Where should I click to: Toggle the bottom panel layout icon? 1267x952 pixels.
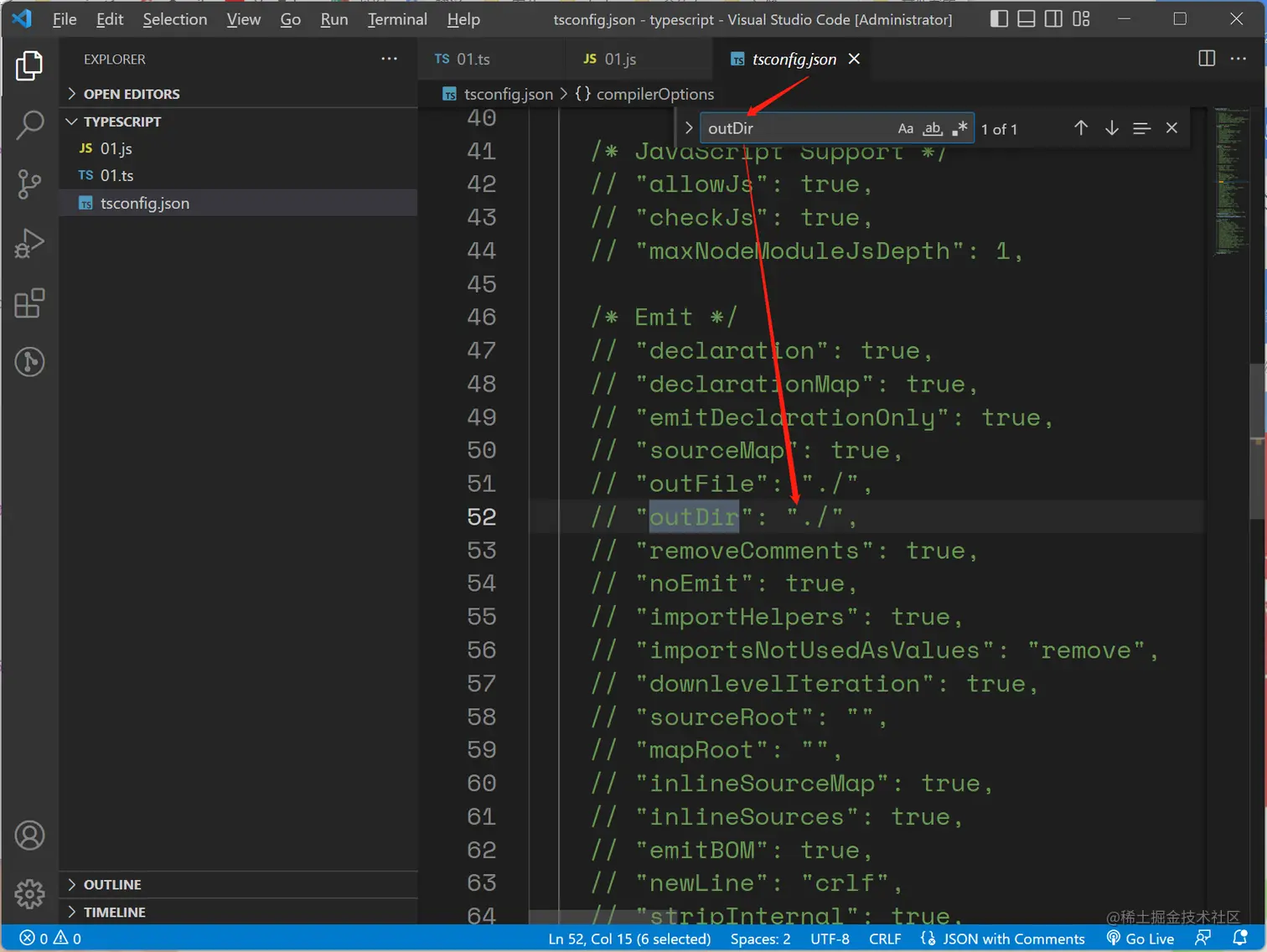(x=1027, y=18)
